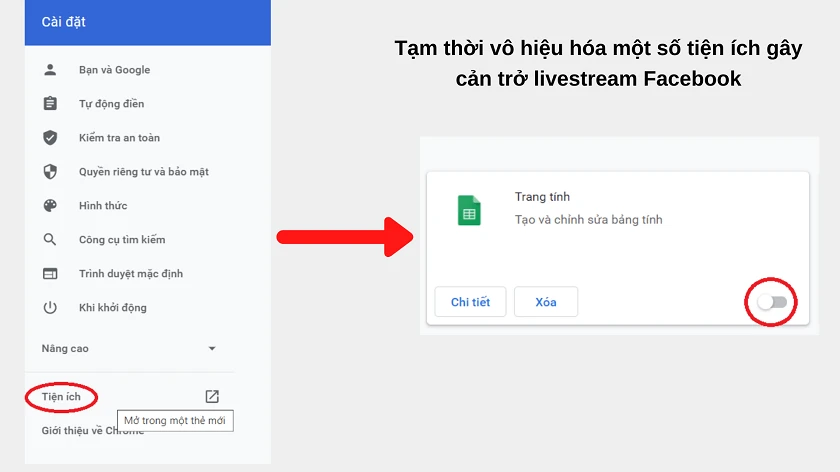Toggle the Trang tính extension switch

772,302
